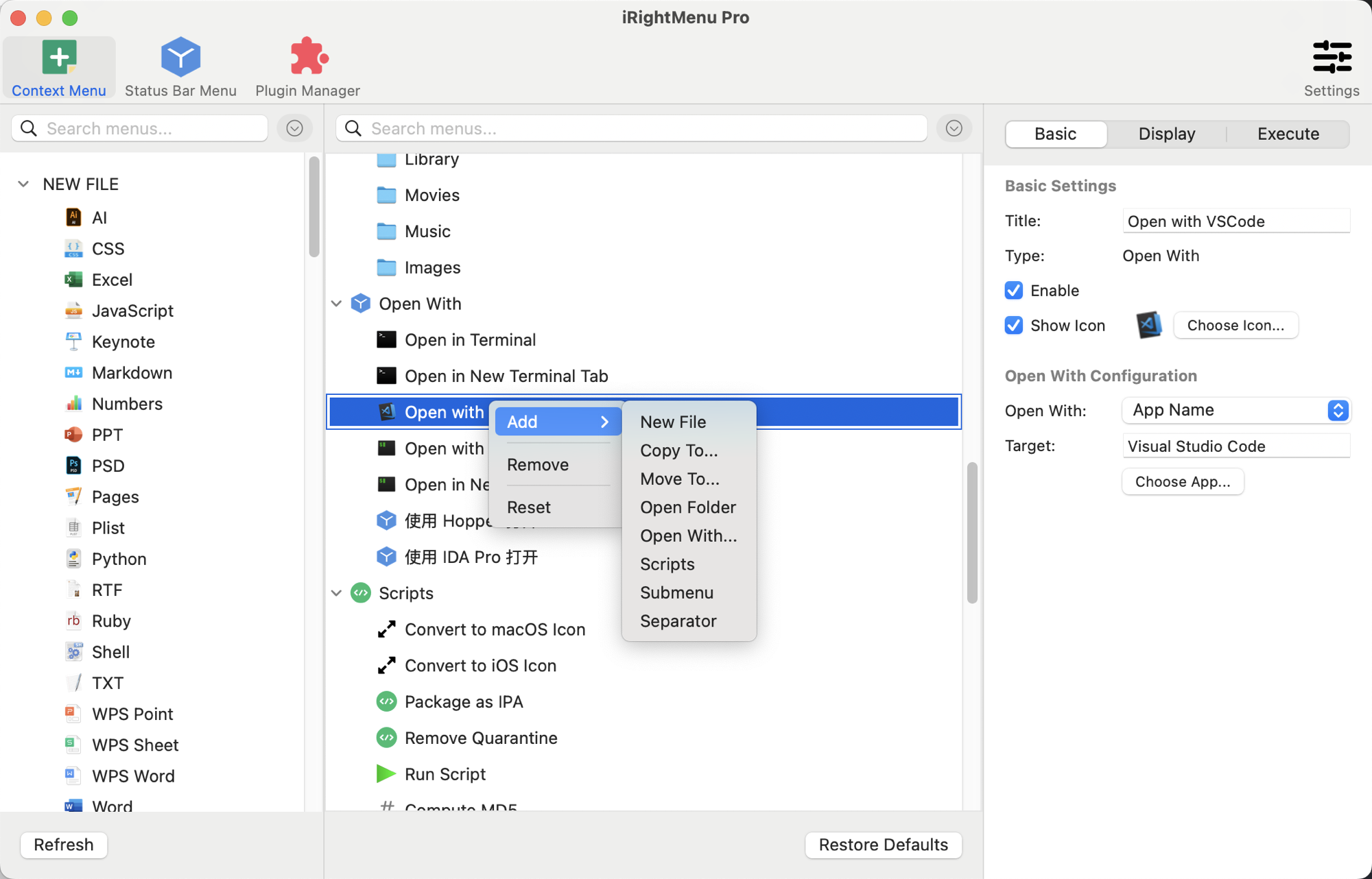Toggle the Show Icon checkbox

tap(1014, 325)
